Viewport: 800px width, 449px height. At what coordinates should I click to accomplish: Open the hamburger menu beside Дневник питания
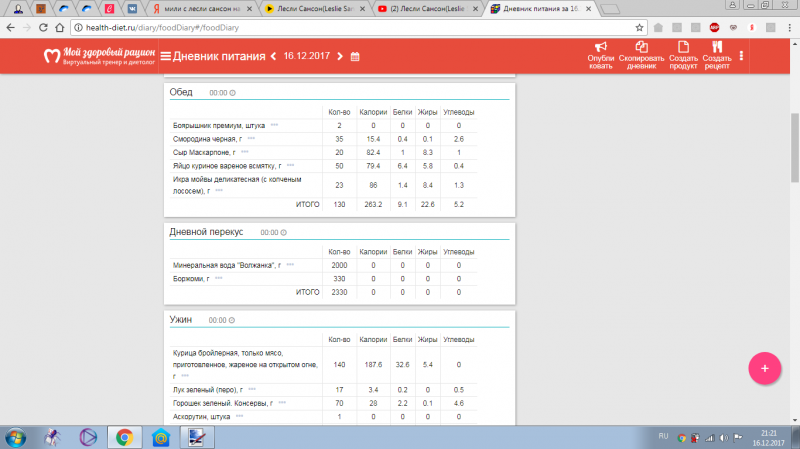point(165,57)
